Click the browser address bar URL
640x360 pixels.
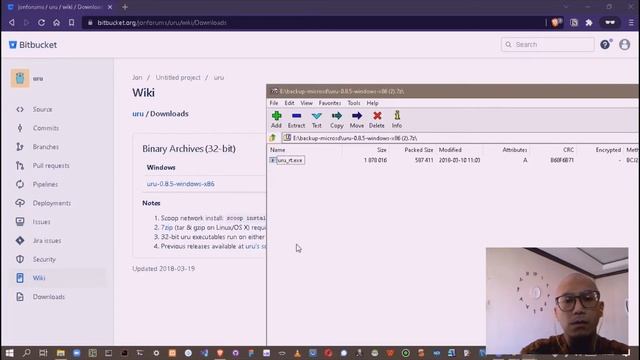pyautogui.click(x=162, y=23)
